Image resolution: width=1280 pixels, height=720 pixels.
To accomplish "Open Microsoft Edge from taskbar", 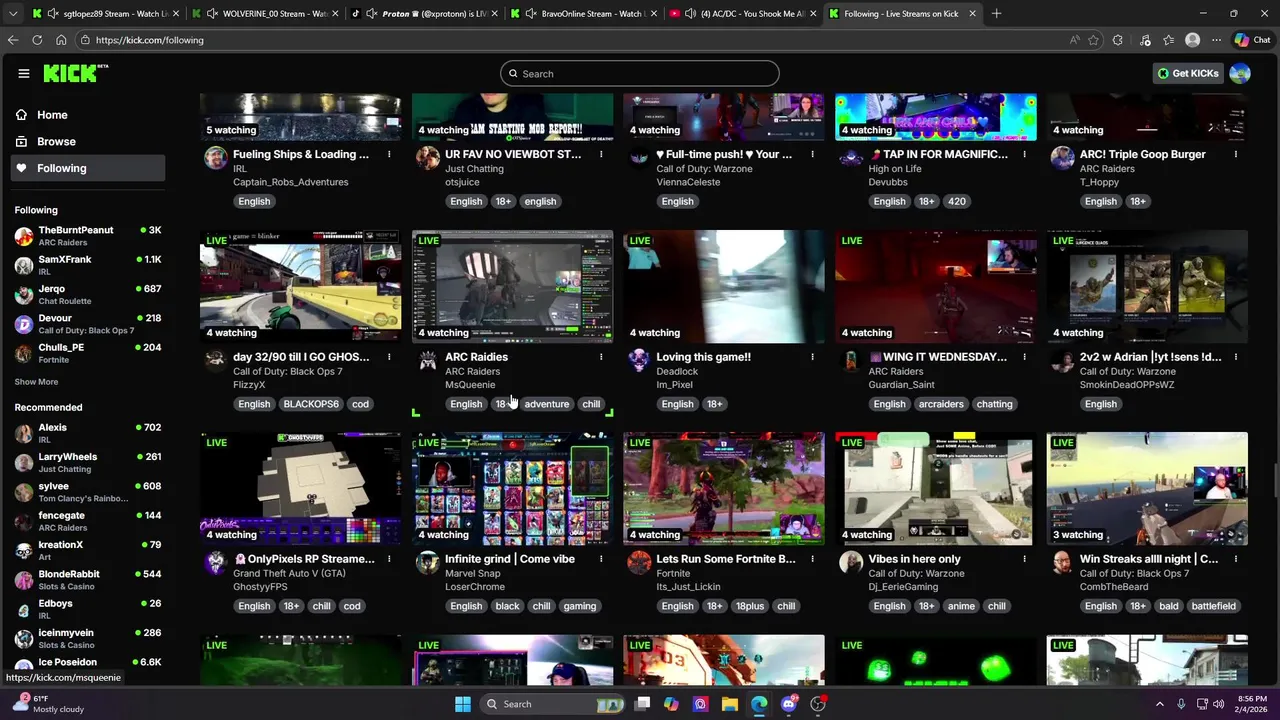I will click(x=759, y=704).
